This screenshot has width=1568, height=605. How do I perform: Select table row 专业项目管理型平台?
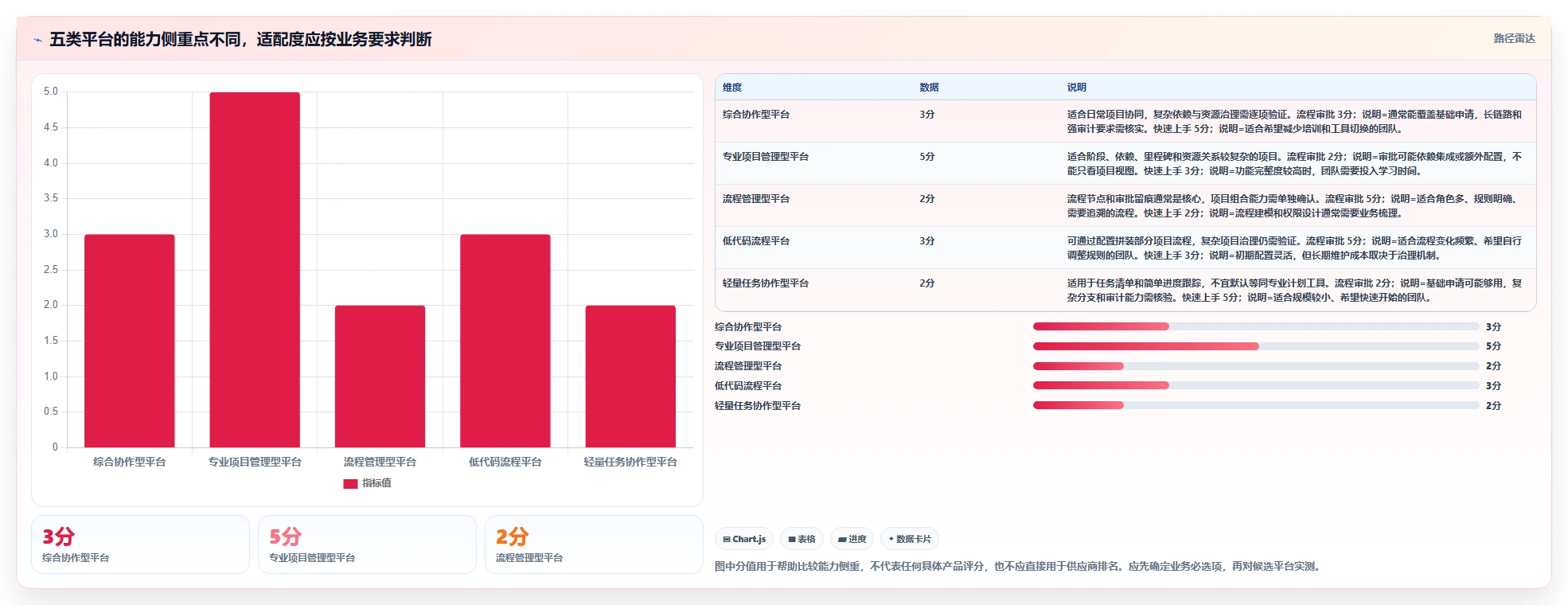[1125, 163]
